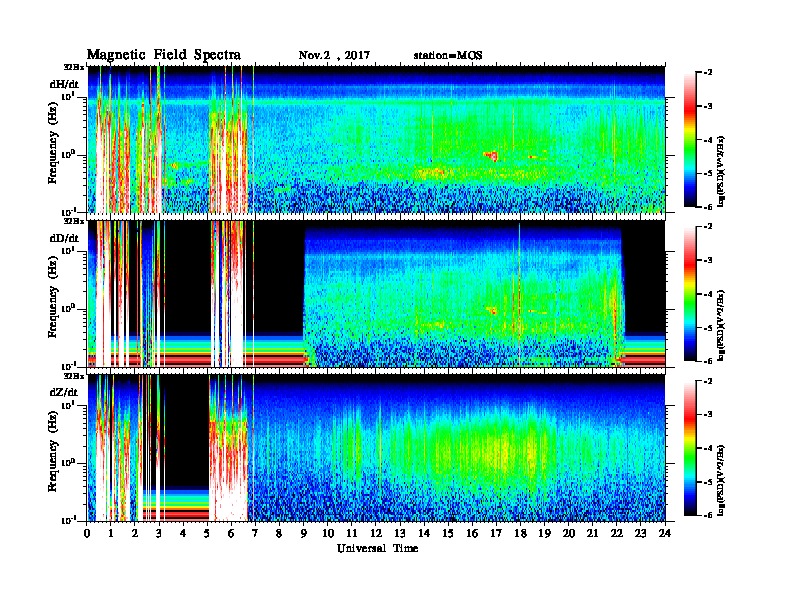Select the dD/dt panel label
Image resolution: width=792 pixels, height=612 pixels.
[65, 238]
